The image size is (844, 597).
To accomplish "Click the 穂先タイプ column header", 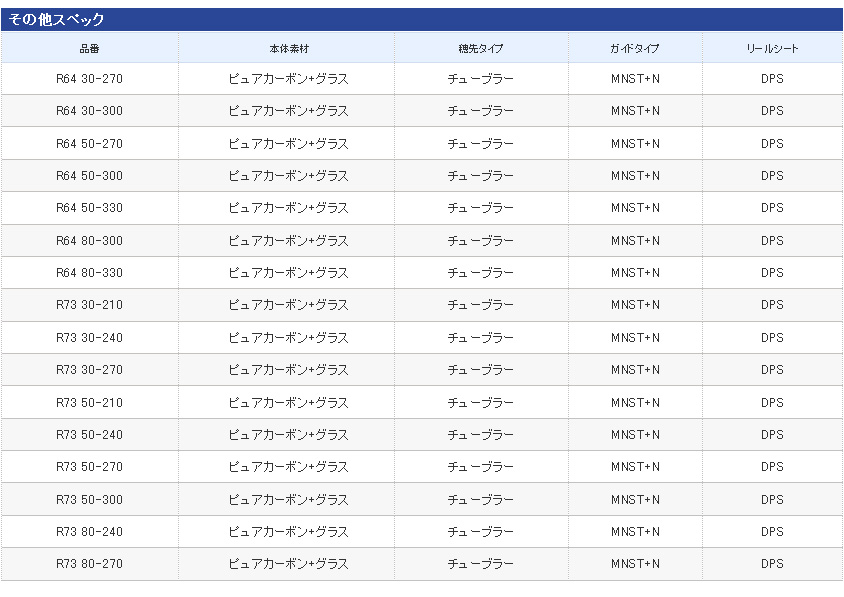I will [x=481, y=49].
